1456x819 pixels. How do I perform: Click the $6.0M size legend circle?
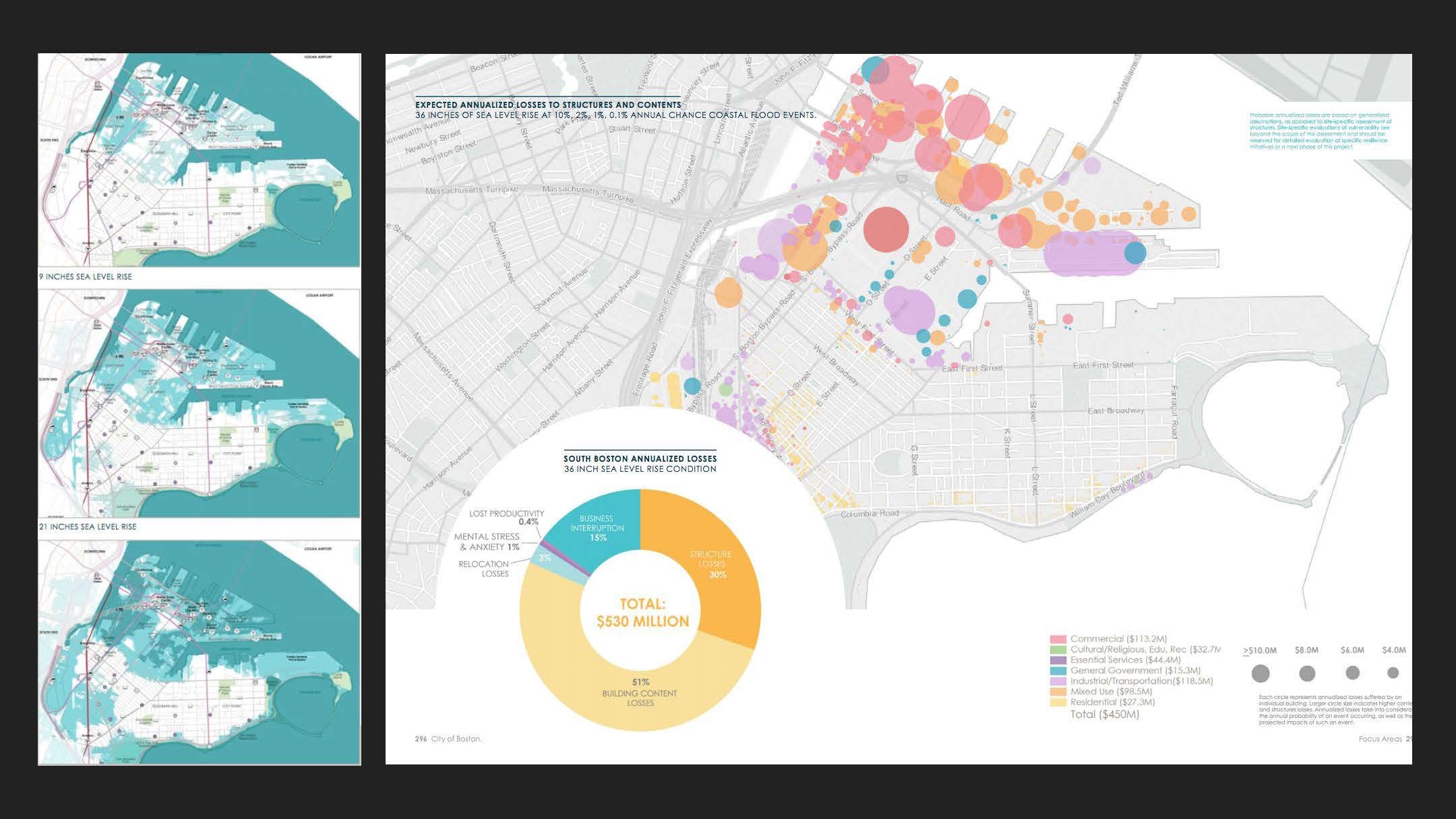click(1352, 673)
